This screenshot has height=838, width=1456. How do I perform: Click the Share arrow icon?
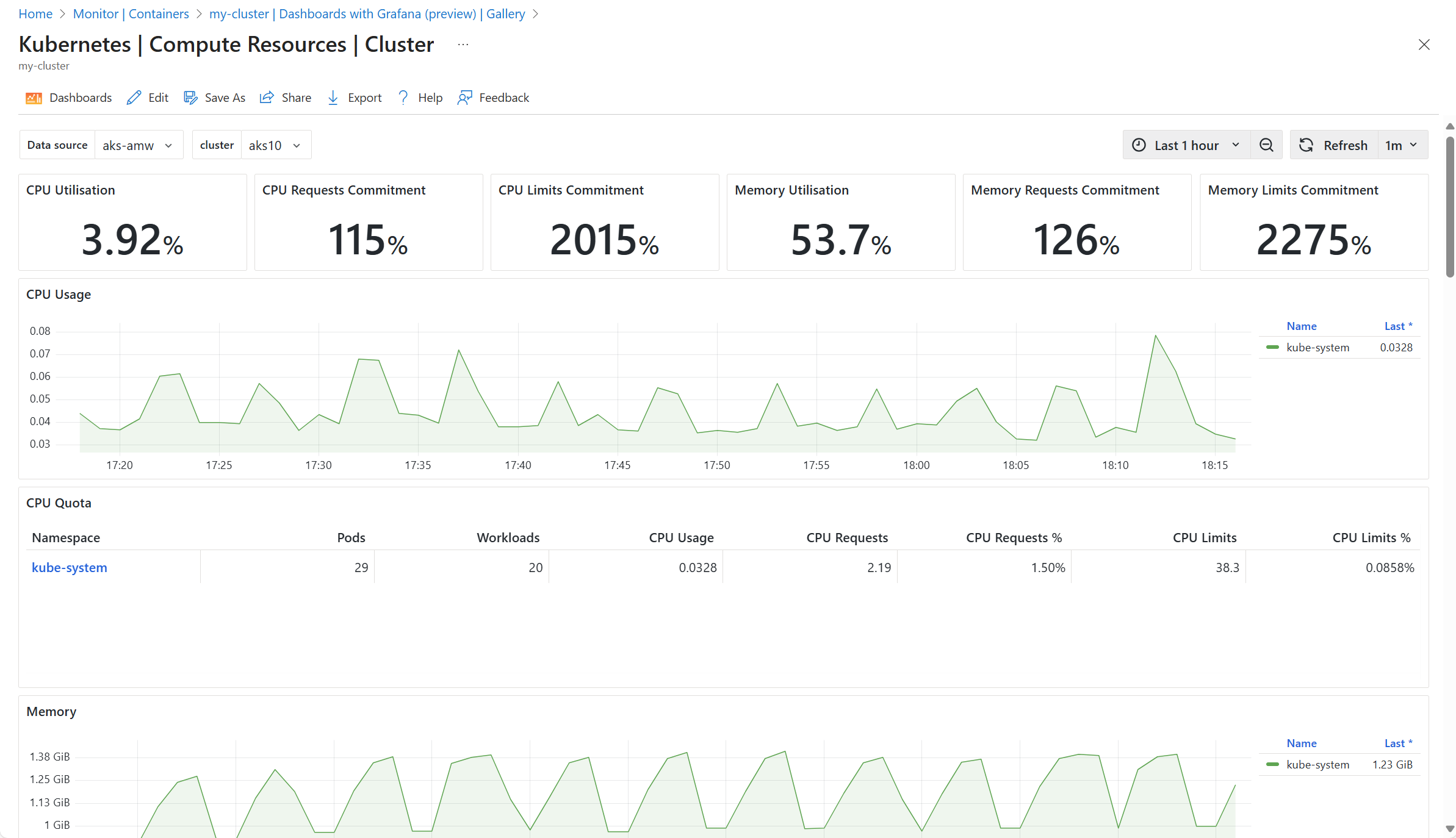point(267,98)
